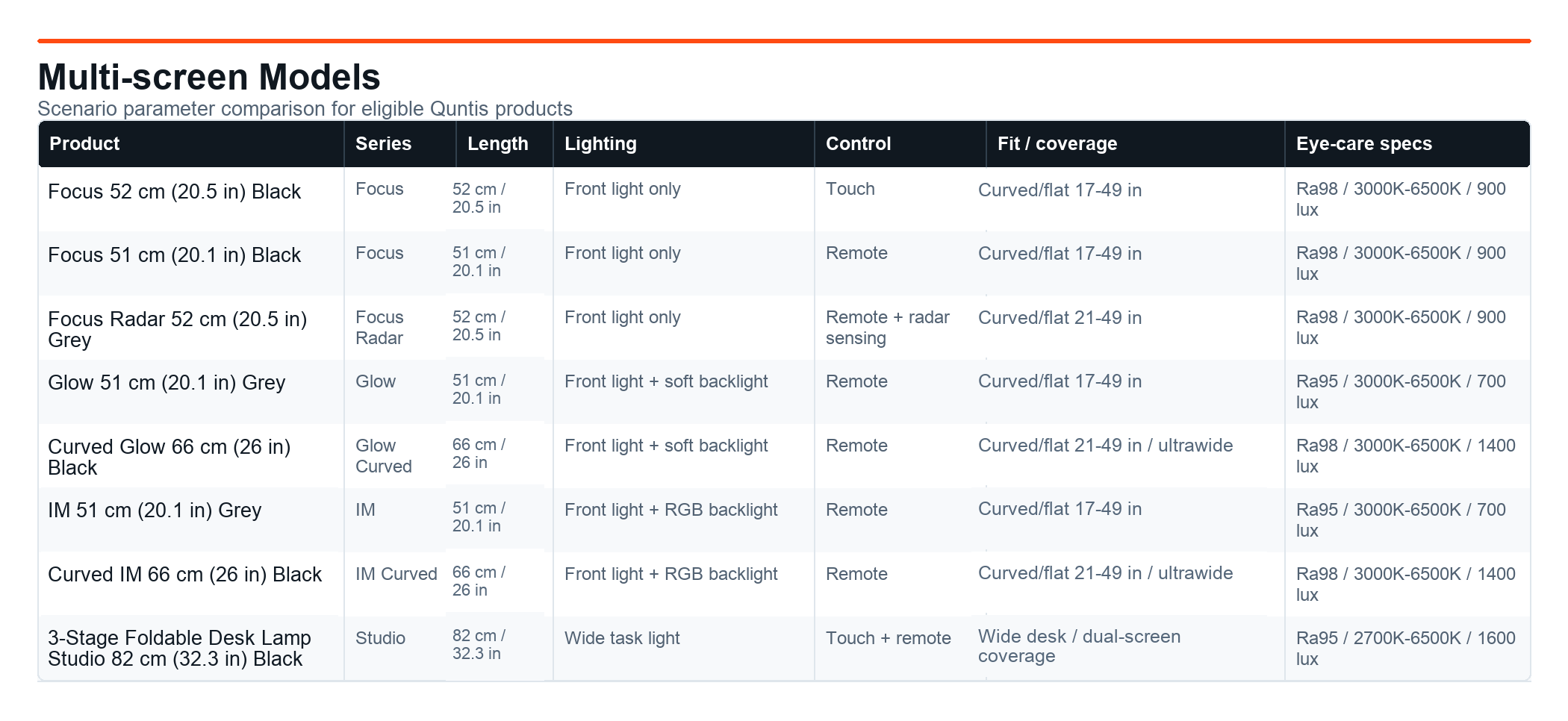The width and height of the screenshot is (1568, 721).
Task: Select Glow 51 cm (20.1 in) Grey product
Action: (x=167, y=383)
